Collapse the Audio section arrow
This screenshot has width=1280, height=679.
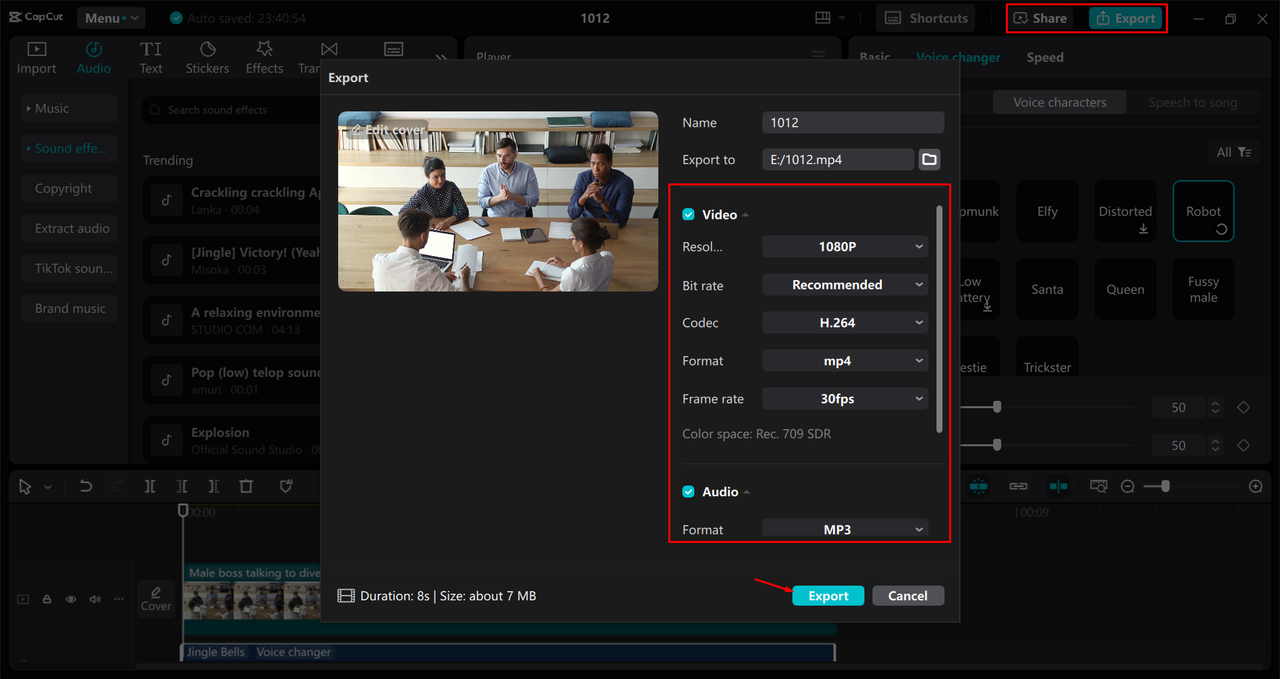click(747, 492)
